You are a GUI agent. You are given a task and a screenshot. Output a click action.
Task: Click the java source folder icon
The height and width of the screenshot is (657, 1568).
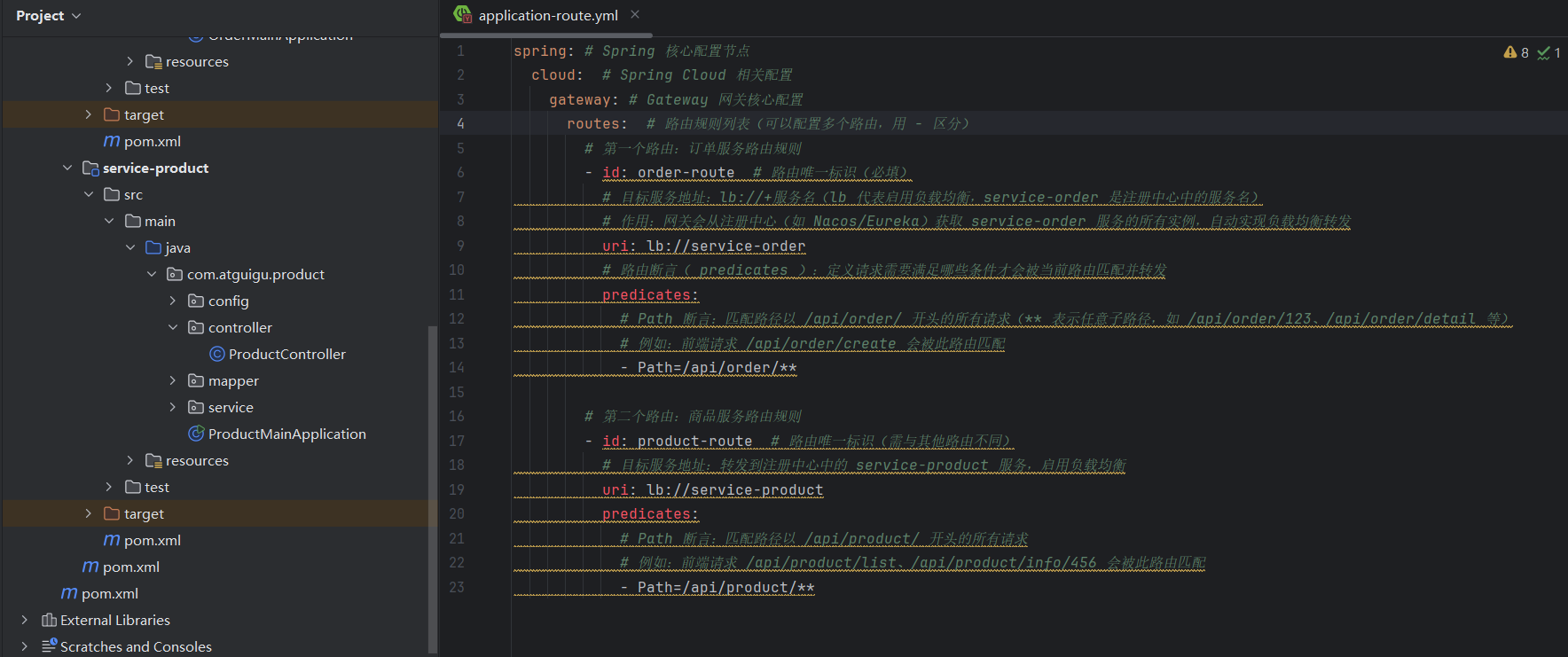tap(153, 247)
